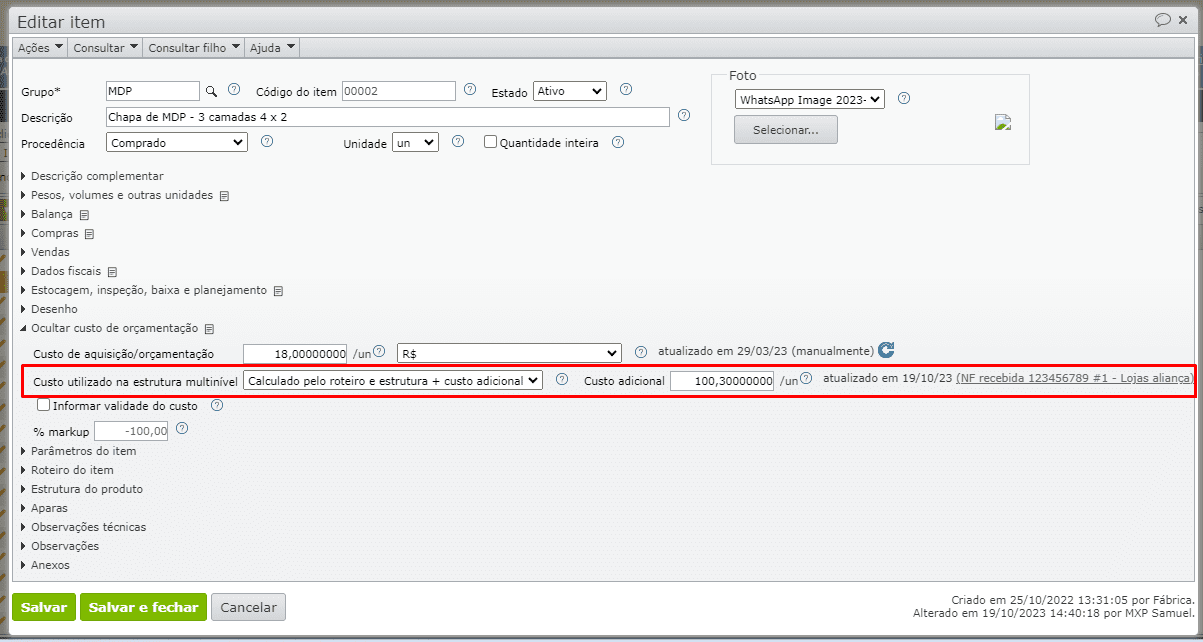
Task: Click Salvar e fechar button
Action: click(143, 607)
